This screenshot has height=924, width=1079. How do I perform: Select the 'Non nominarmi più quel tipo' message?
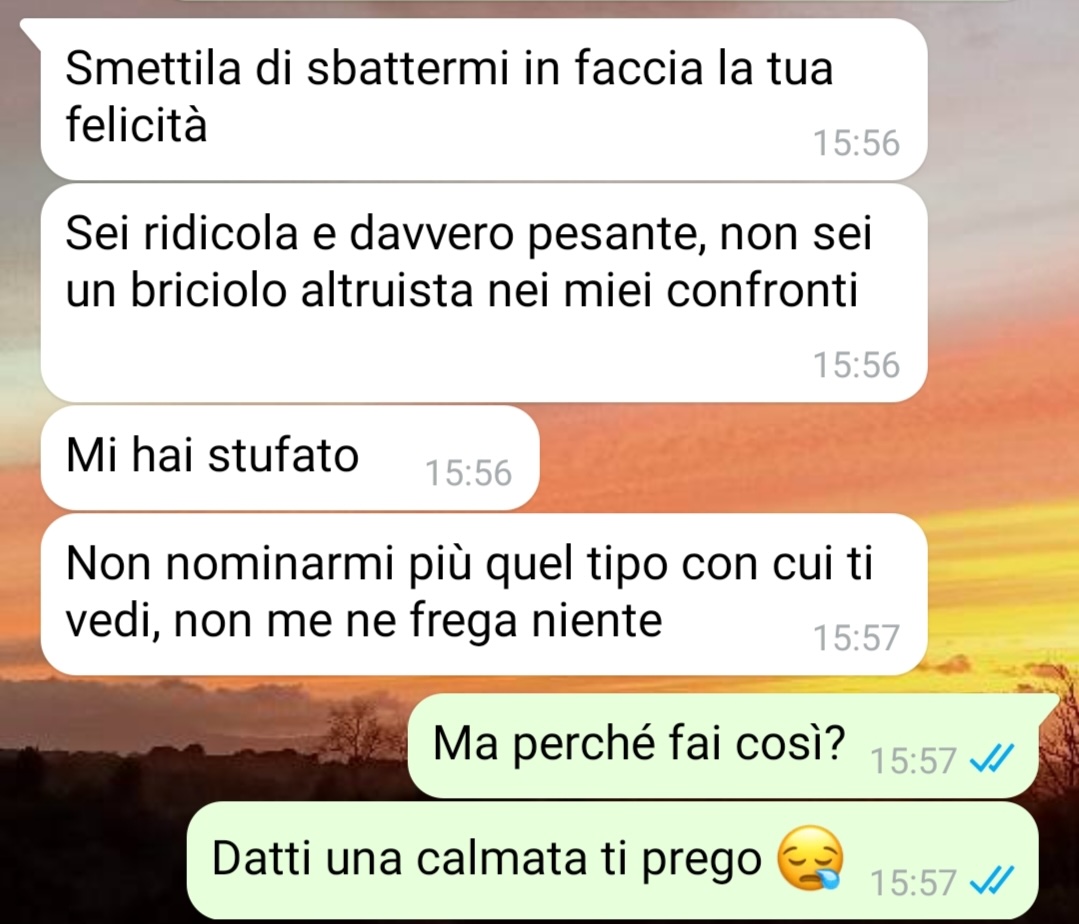[484, 594]
